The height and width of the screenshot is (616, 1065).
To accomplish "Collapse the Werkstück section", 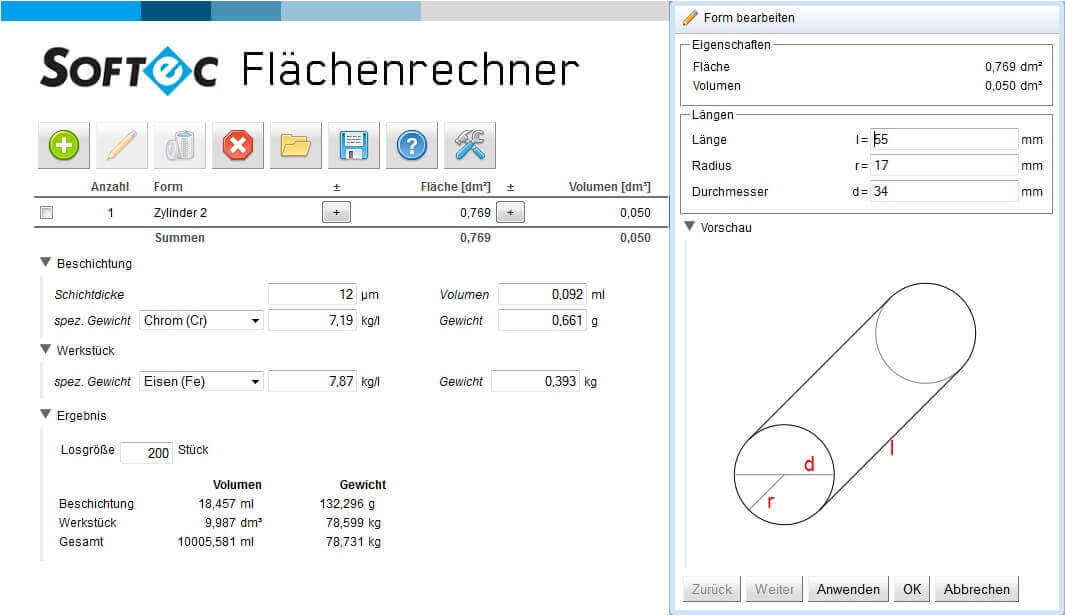I will click(45, 350).
